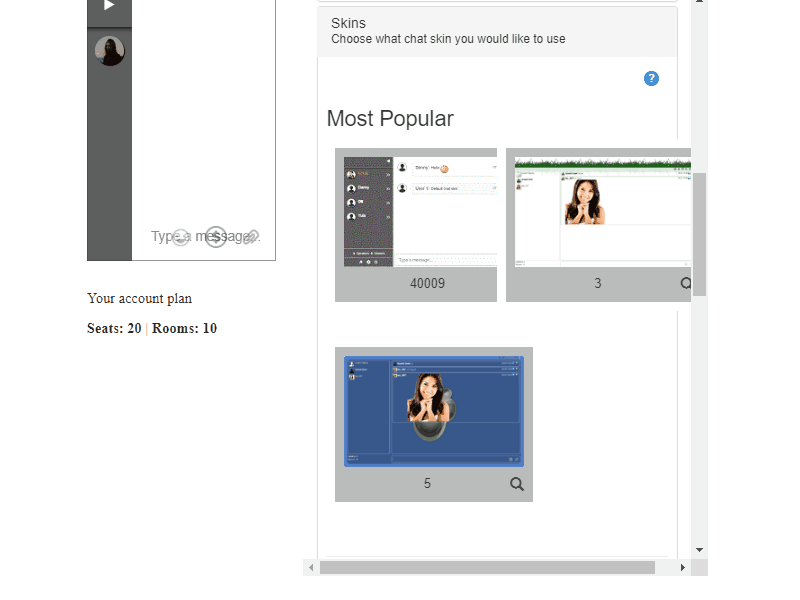This screenshot has height=600, width=800.
Task: Click the vertical scrollbar thumb
Action: click(x=699, y=233)
